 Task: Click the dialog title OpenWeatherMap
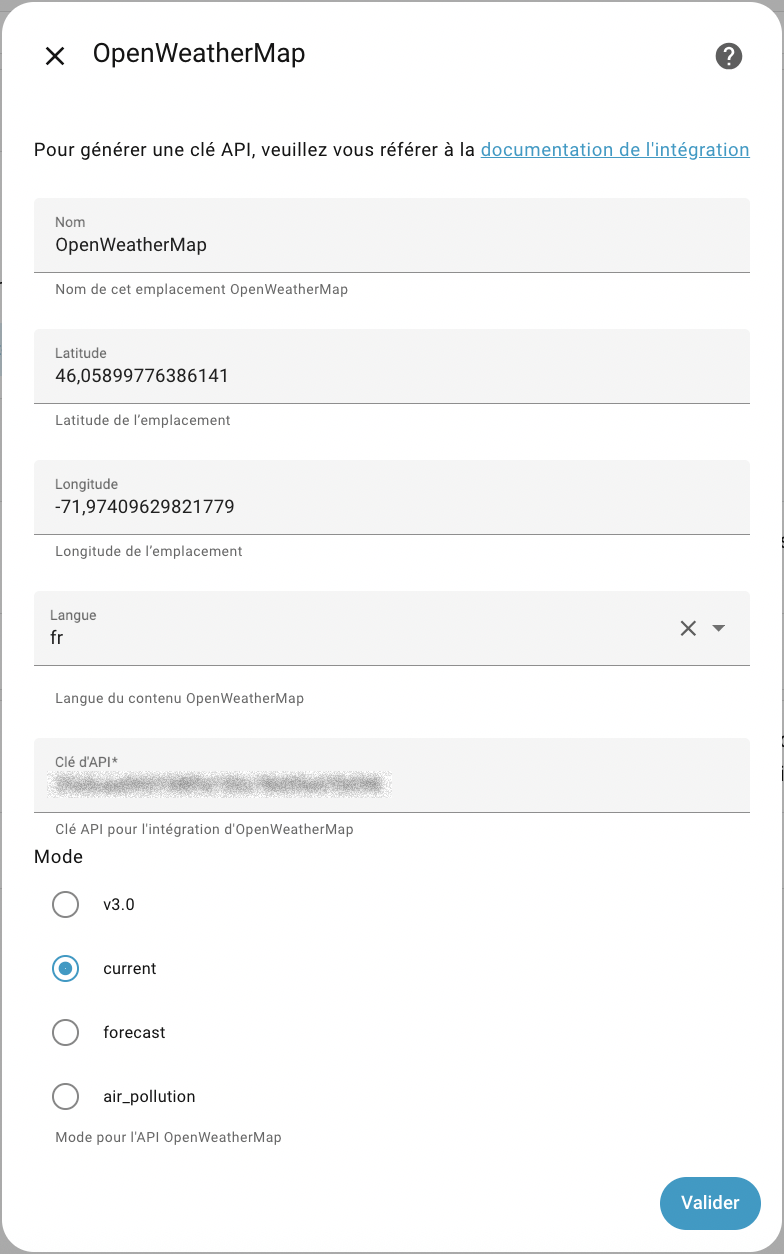pos(199,53)
